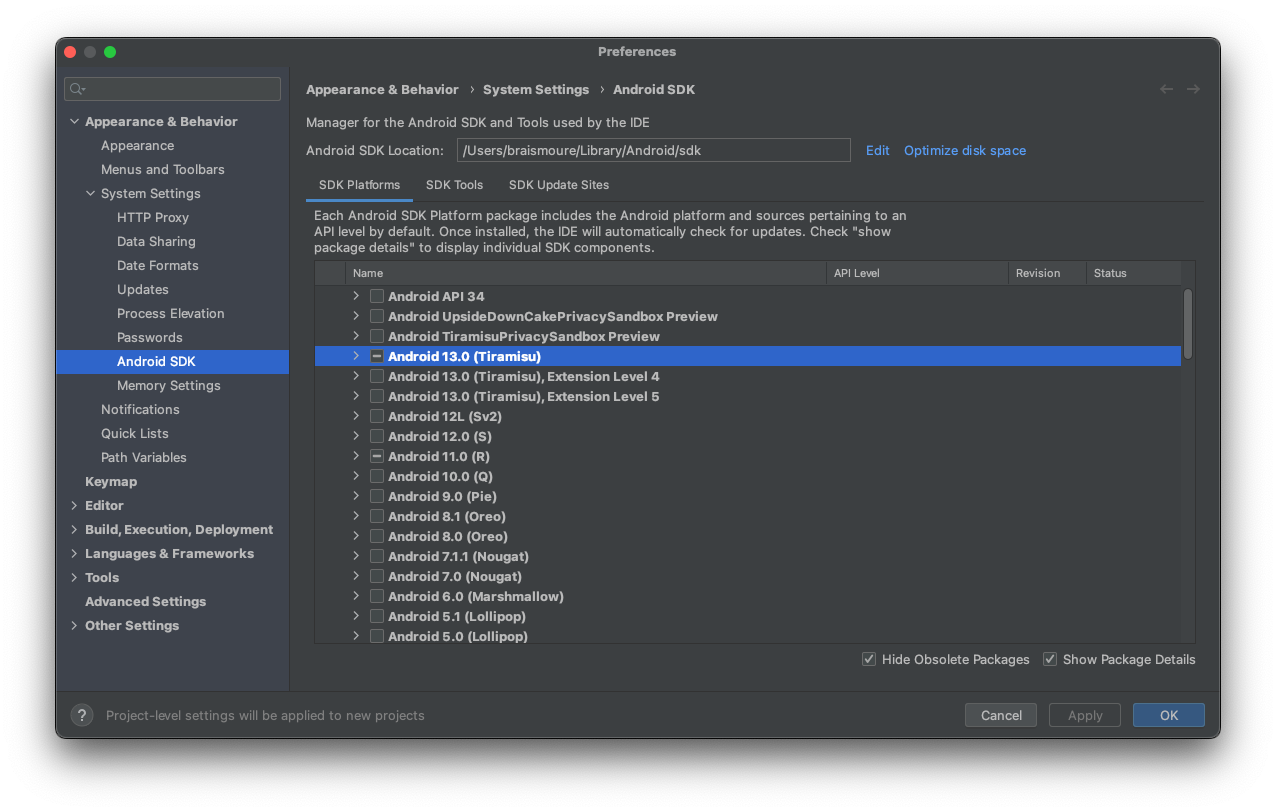Sort by the API Level column header

[917, 273]
